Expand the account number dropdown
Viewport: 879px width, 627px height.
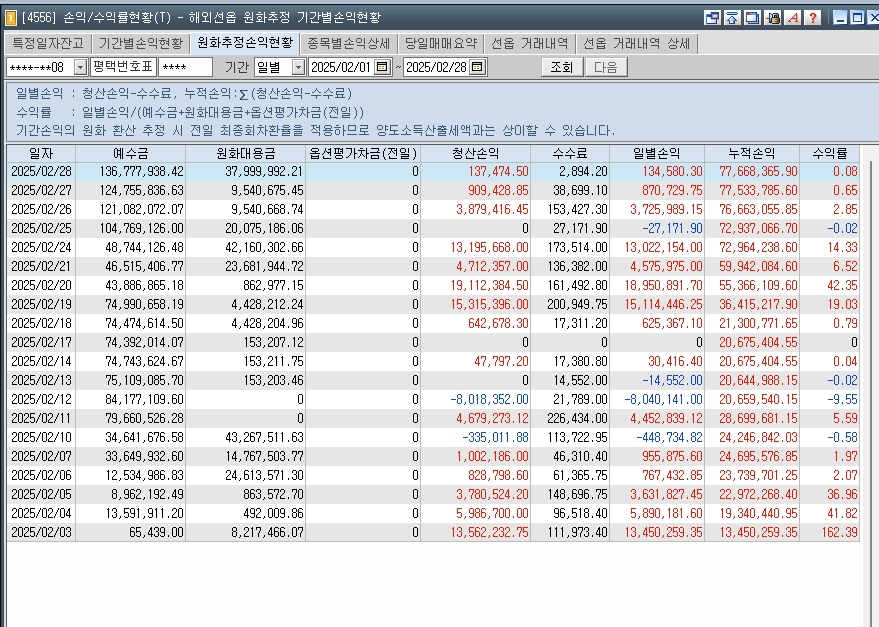(x=80, y=67)
